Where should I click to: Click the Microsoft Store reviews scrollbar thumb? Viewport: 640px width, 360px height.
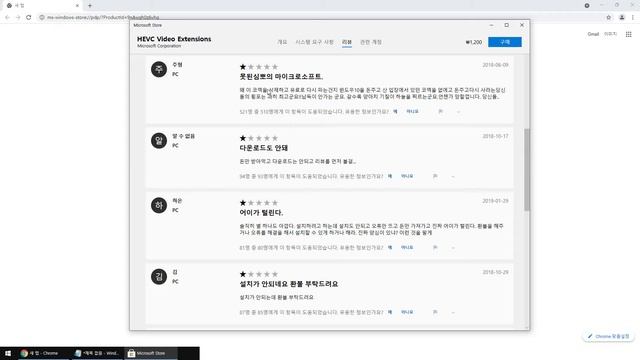[527, 169]
